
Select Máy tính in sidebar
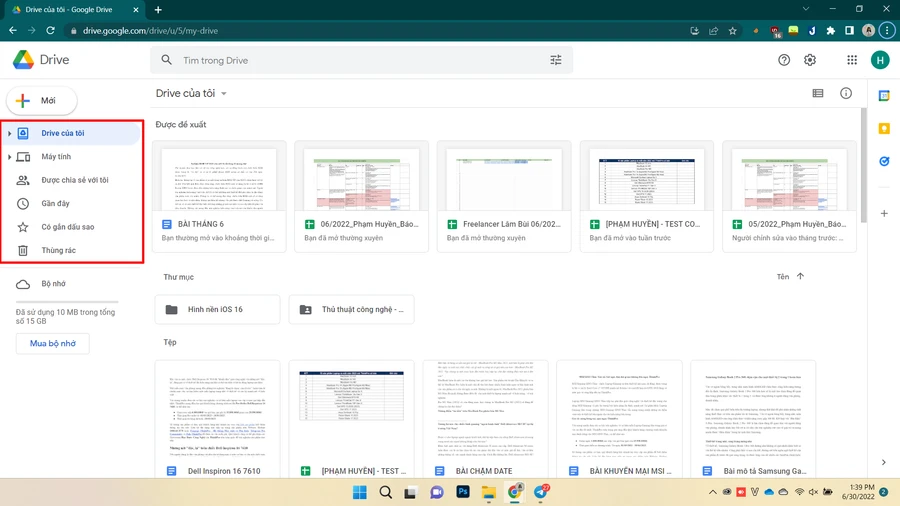click(71, 157)
